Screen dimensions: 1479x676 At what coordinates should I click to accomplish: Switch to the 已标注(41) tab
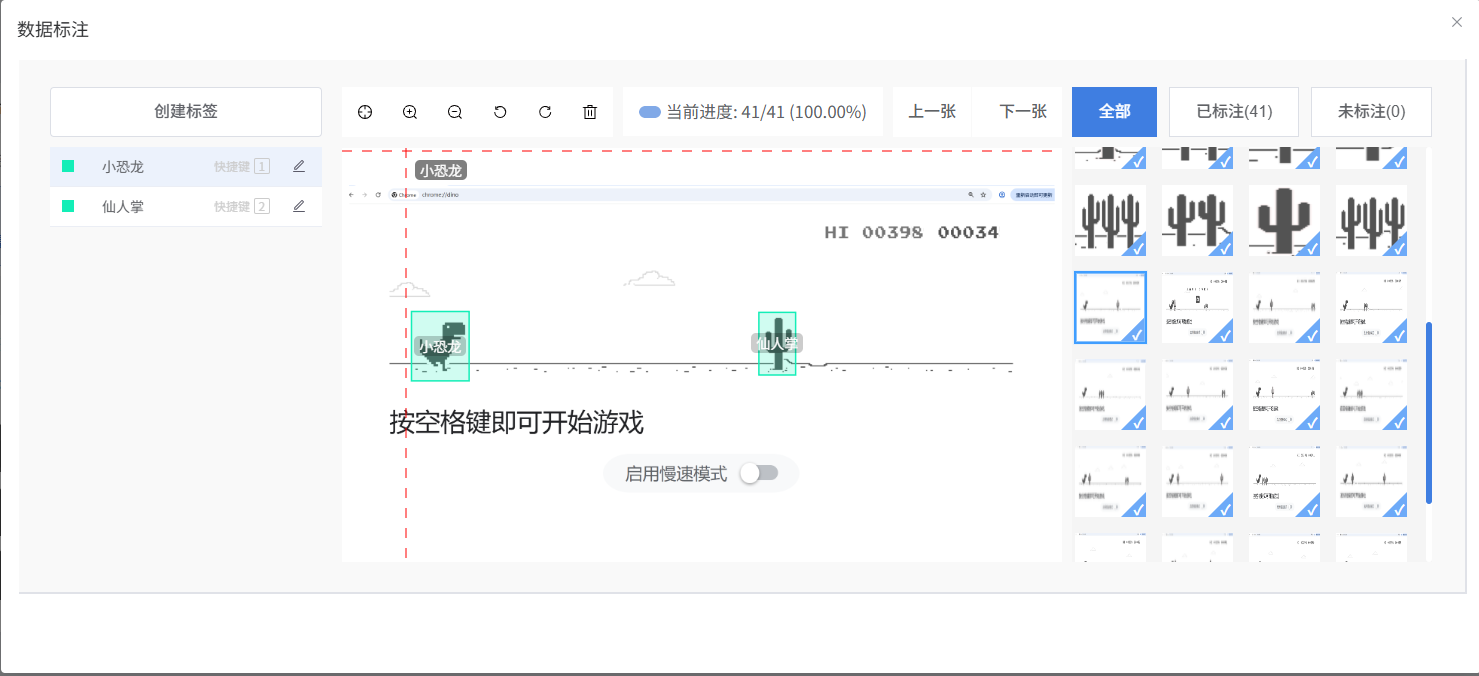(1234, 112)
